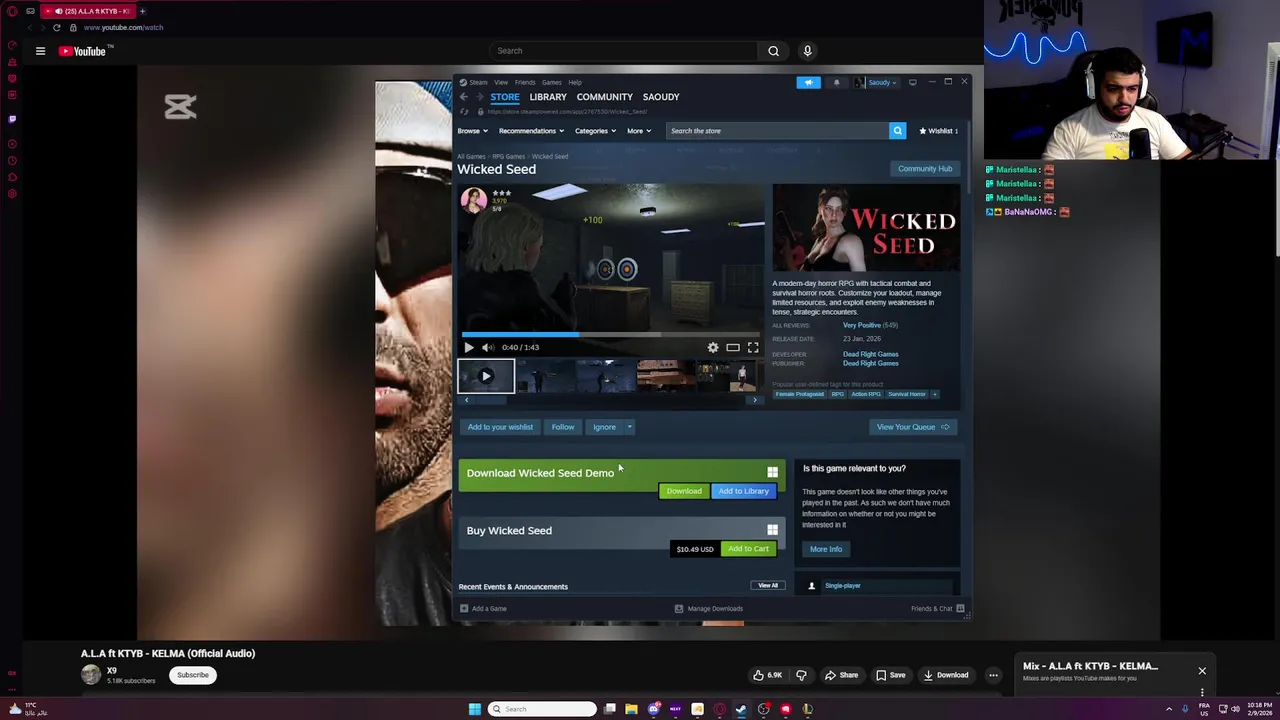The image size is (1280, 720).
Task: Open Steam from the taskbar
Action: click(741, 709)
